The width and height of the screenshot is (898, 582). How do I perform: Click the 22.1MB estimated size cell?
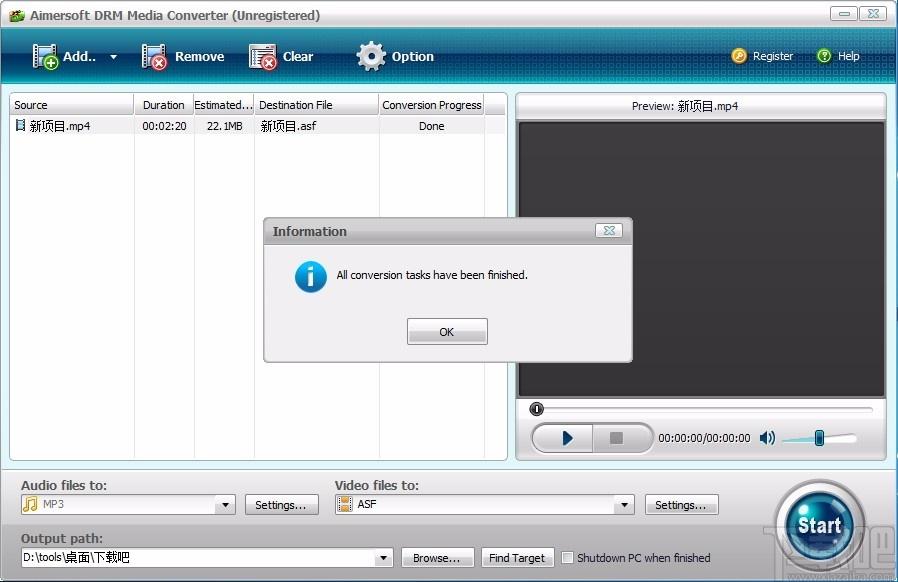pyautogui.click(x=224, y=126)
